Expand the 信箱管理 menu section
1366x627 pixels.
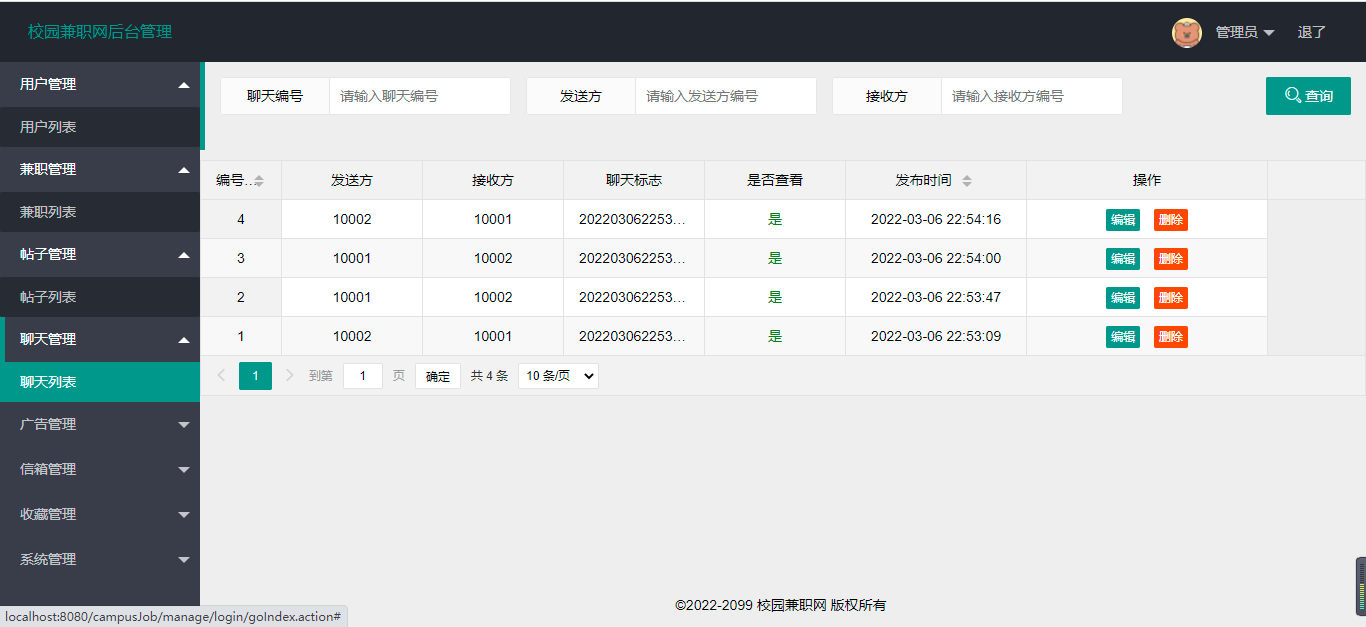tap(100, 469)
